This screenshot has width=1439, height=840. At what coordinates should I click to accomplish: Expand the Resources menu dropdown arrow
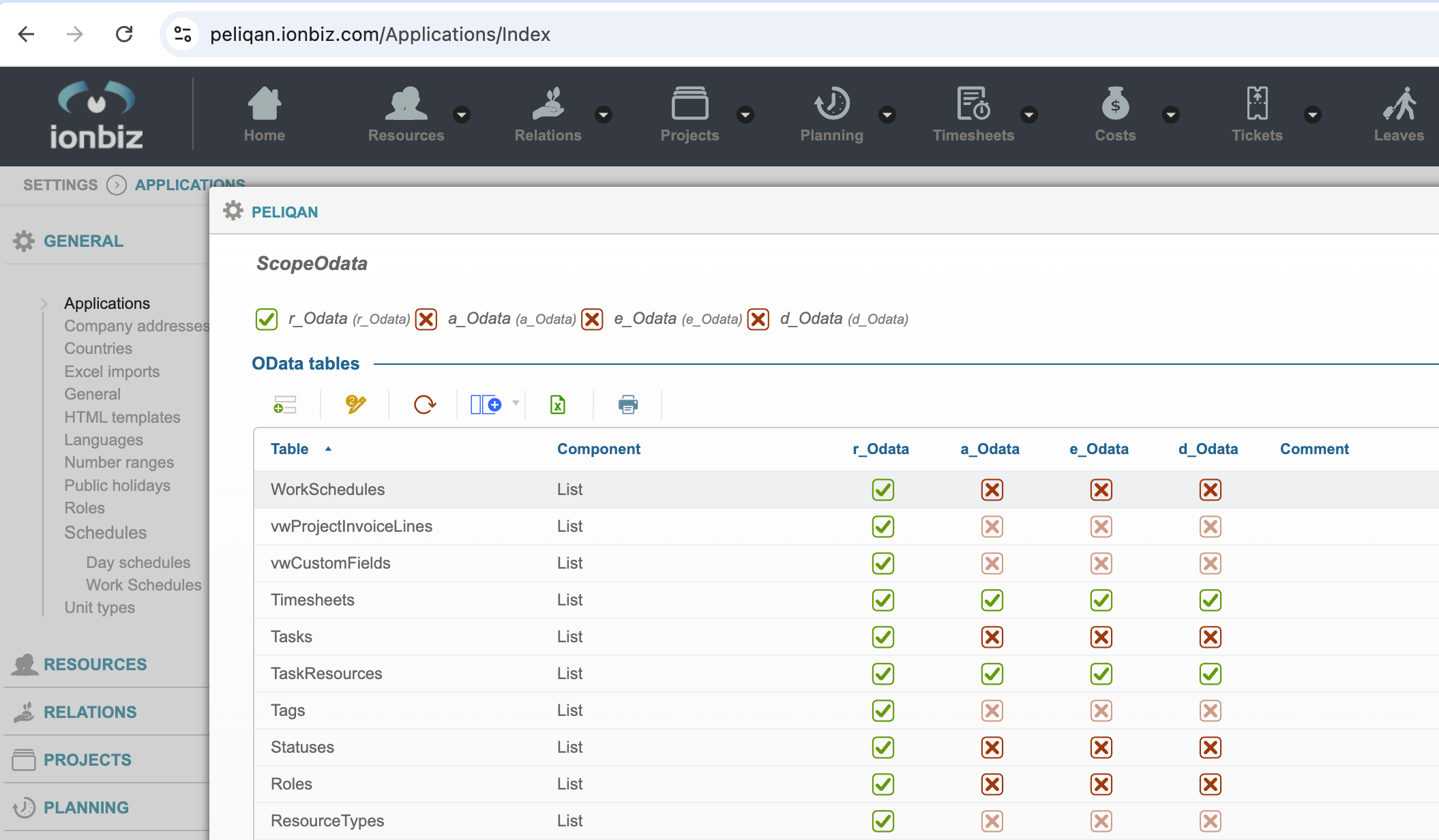[x=462, y=115]
